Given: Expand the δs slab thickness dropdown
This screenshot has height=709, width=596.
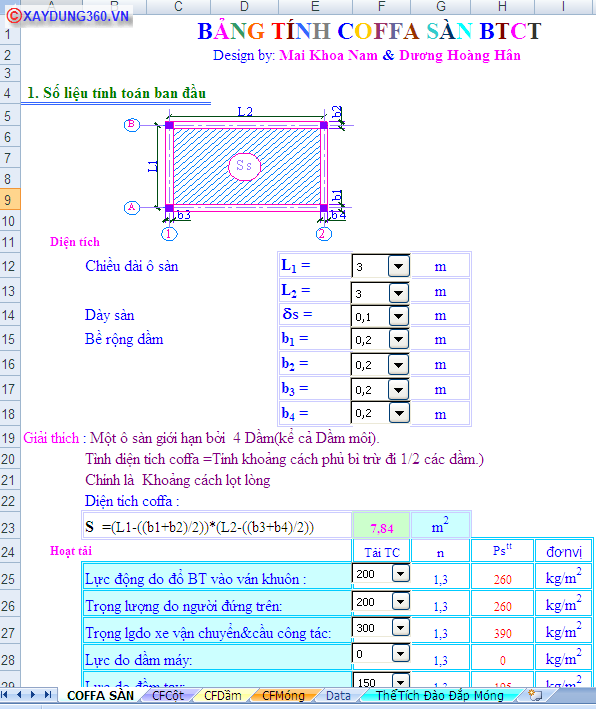Looking at the screenshot, I should tap(398, 316).
